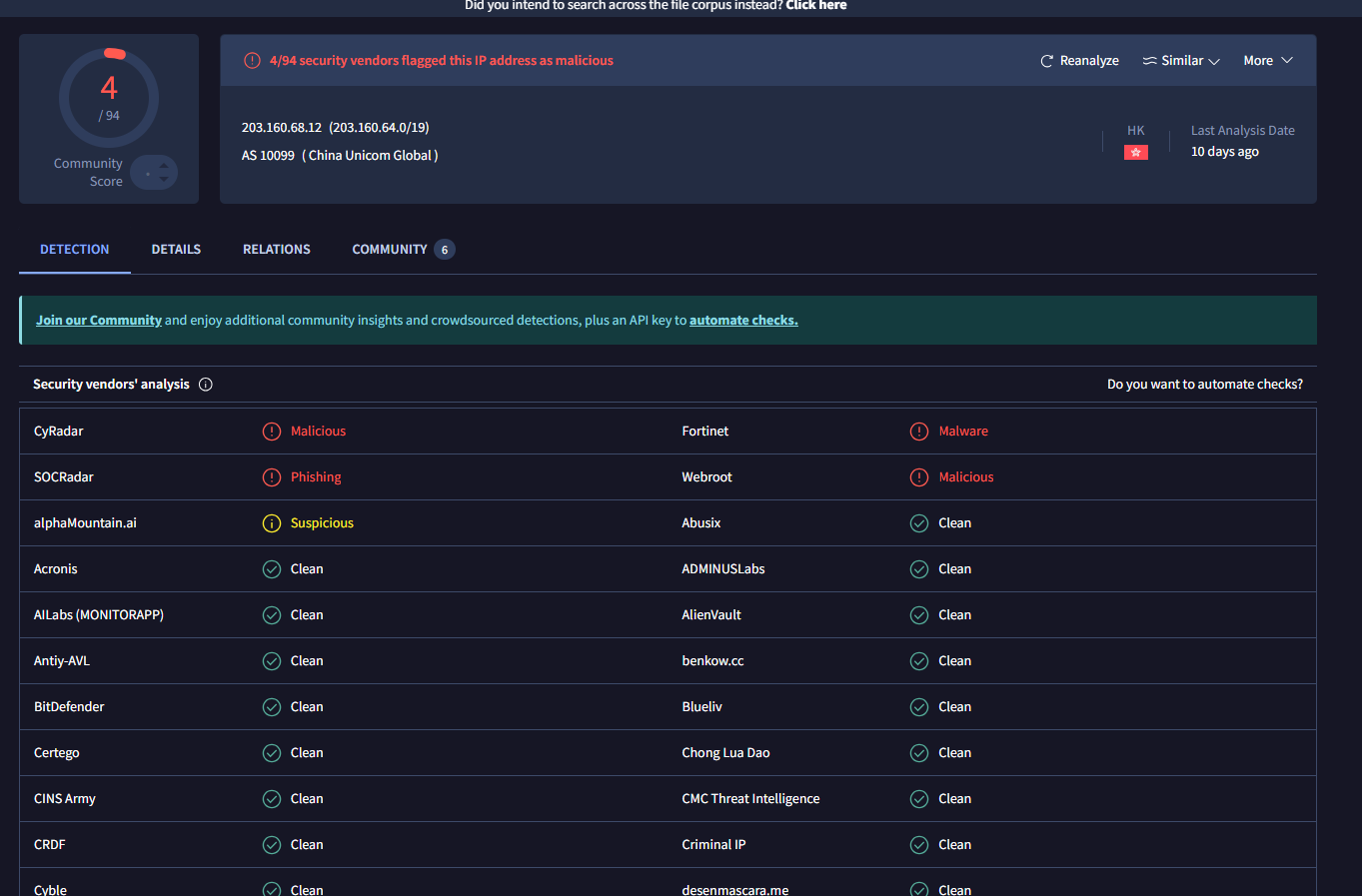Click AS 10099 China Unicom Global text

(340, 156)
